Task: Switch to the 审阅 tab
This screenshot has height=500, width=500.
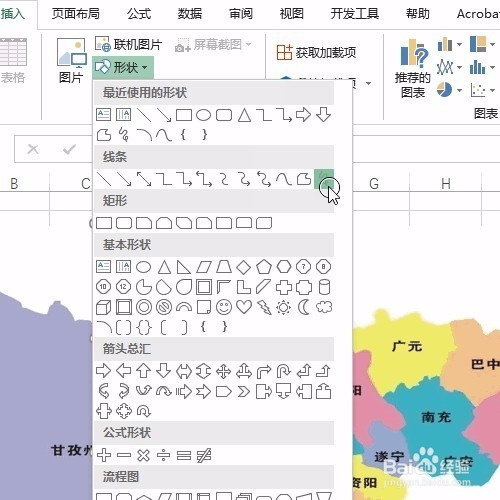Action: click(241, 14)
